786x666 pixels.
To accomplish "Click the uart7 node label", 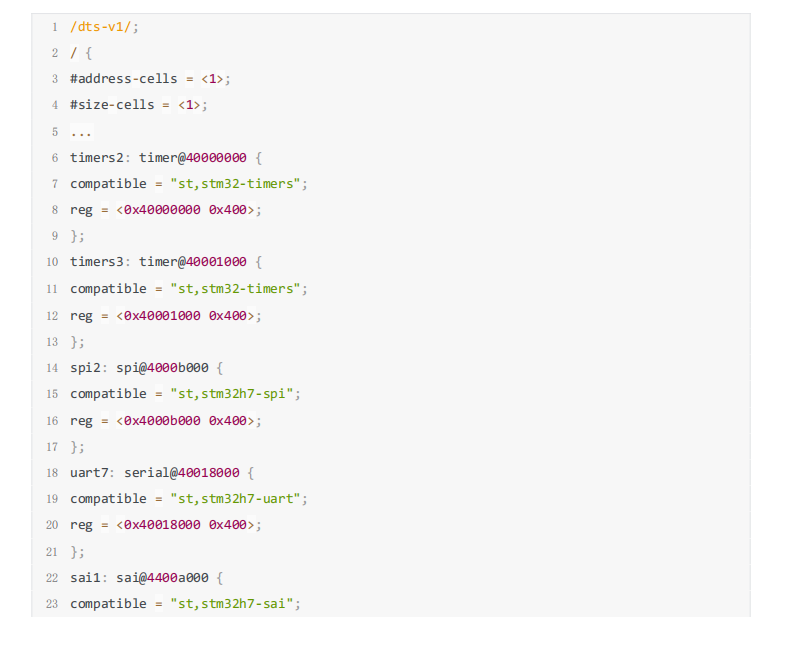I will [90, 472].
